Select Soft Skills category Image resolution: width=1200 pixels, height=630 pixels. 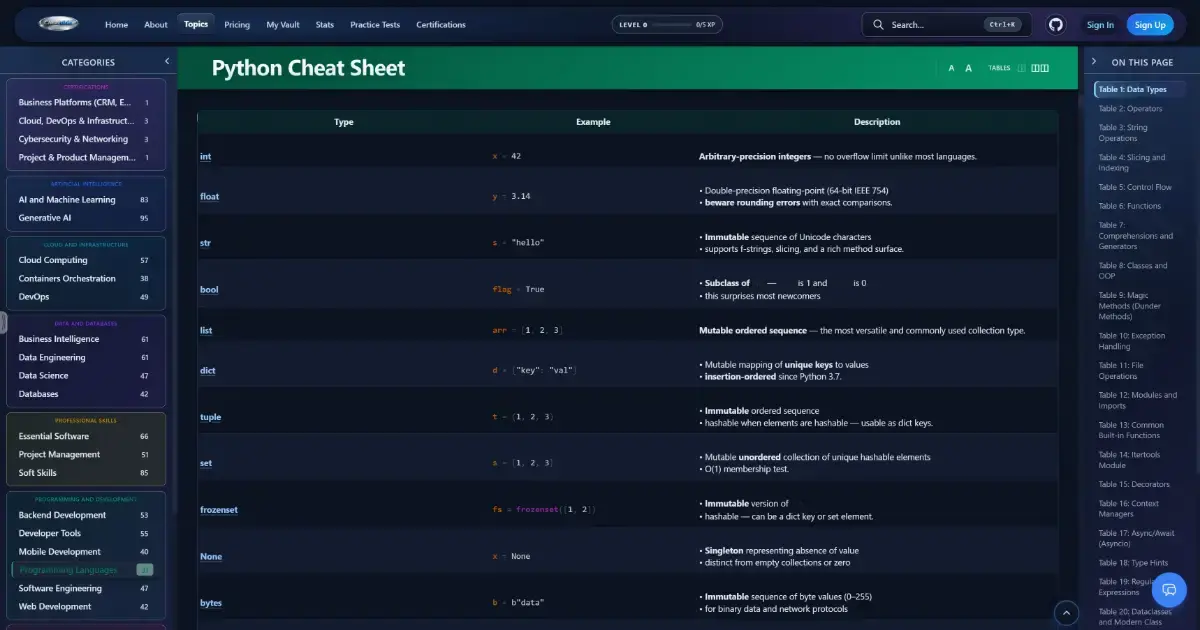click(x=86, y=473)
